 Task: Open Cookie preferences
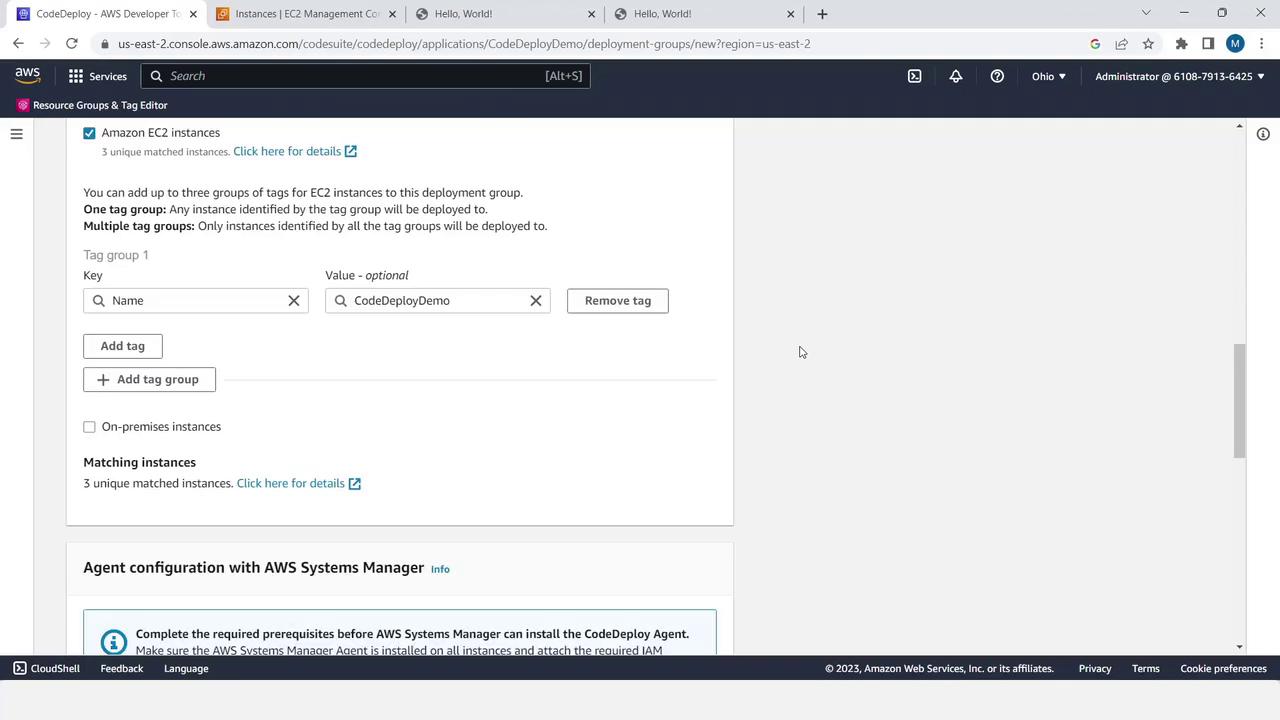coord(1223,669)
